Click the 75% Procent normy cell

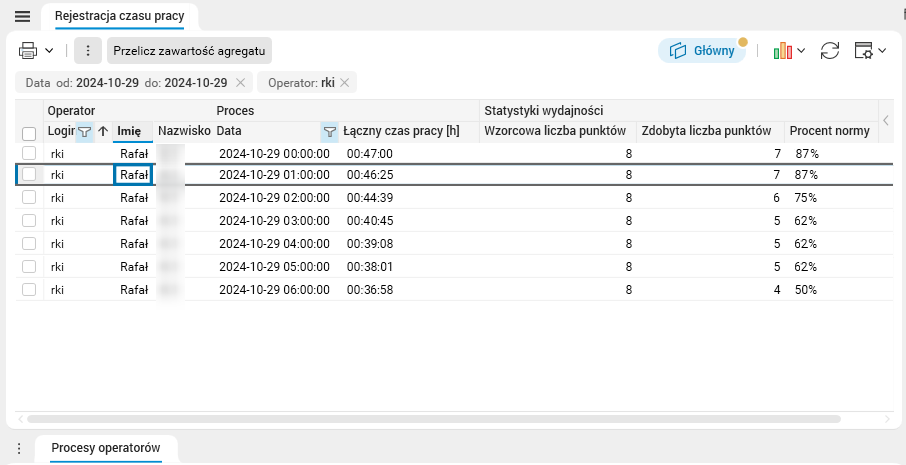tap(805, 198)
